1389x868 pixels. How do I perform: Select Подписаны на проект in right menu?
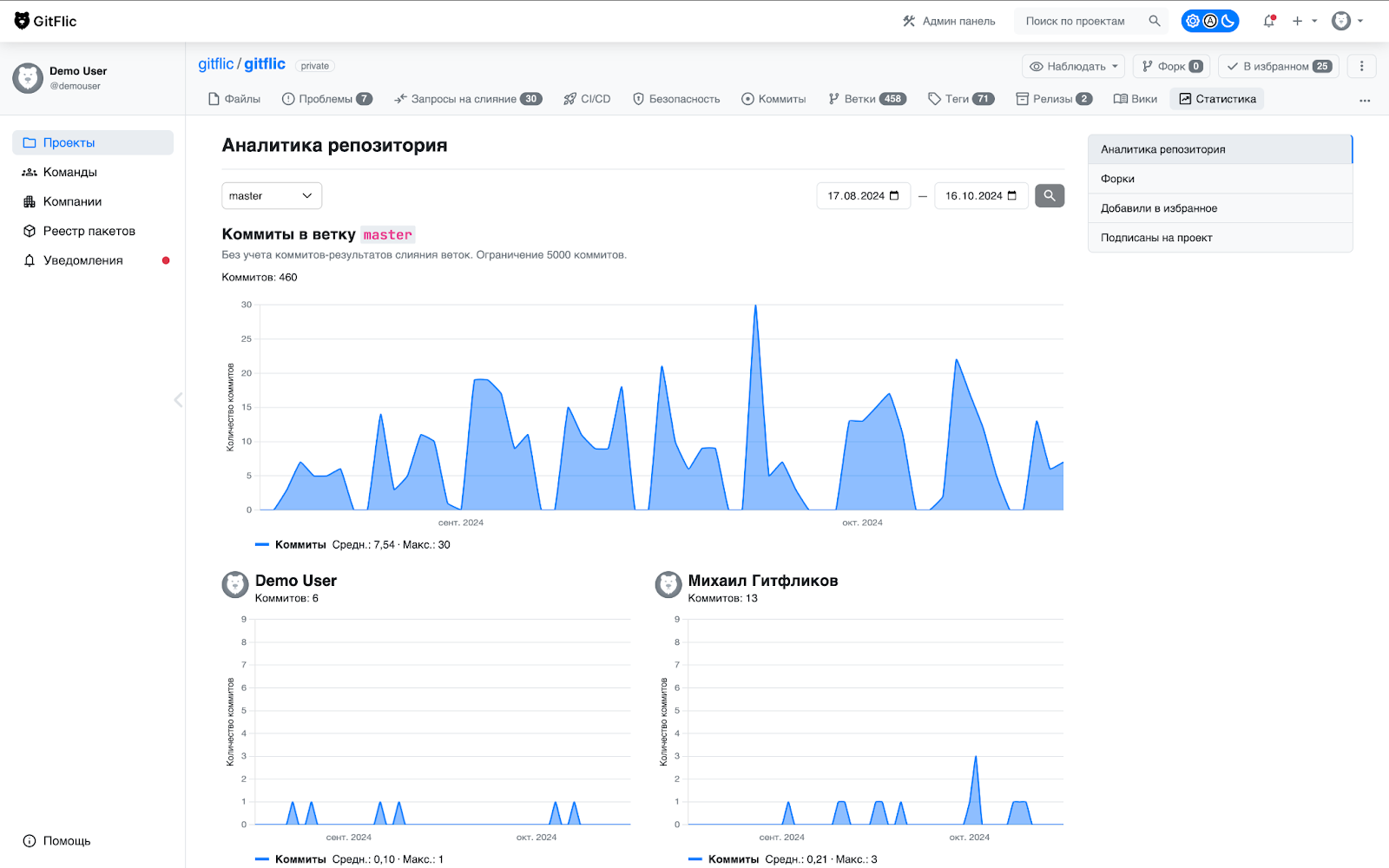pos(1220,238)
